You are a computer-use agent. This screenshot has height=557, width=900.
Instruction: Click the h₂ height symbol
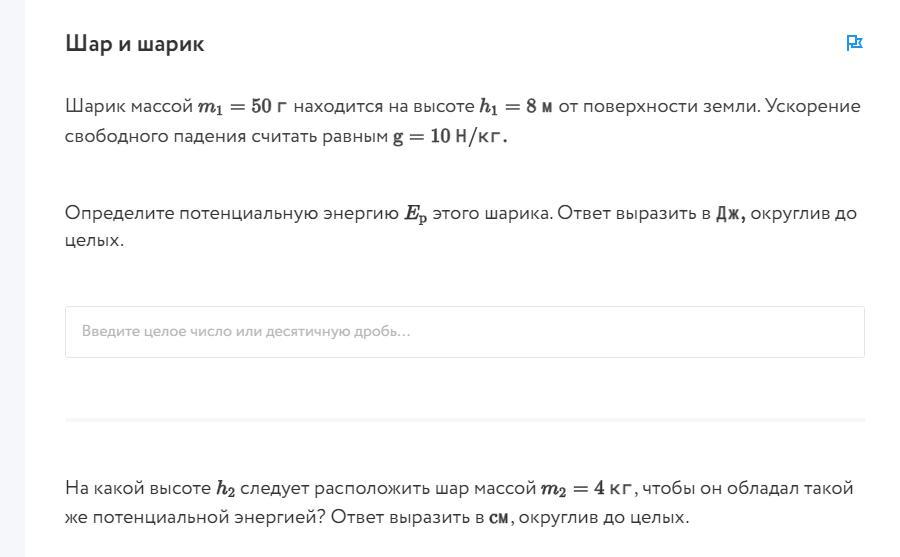226,489
